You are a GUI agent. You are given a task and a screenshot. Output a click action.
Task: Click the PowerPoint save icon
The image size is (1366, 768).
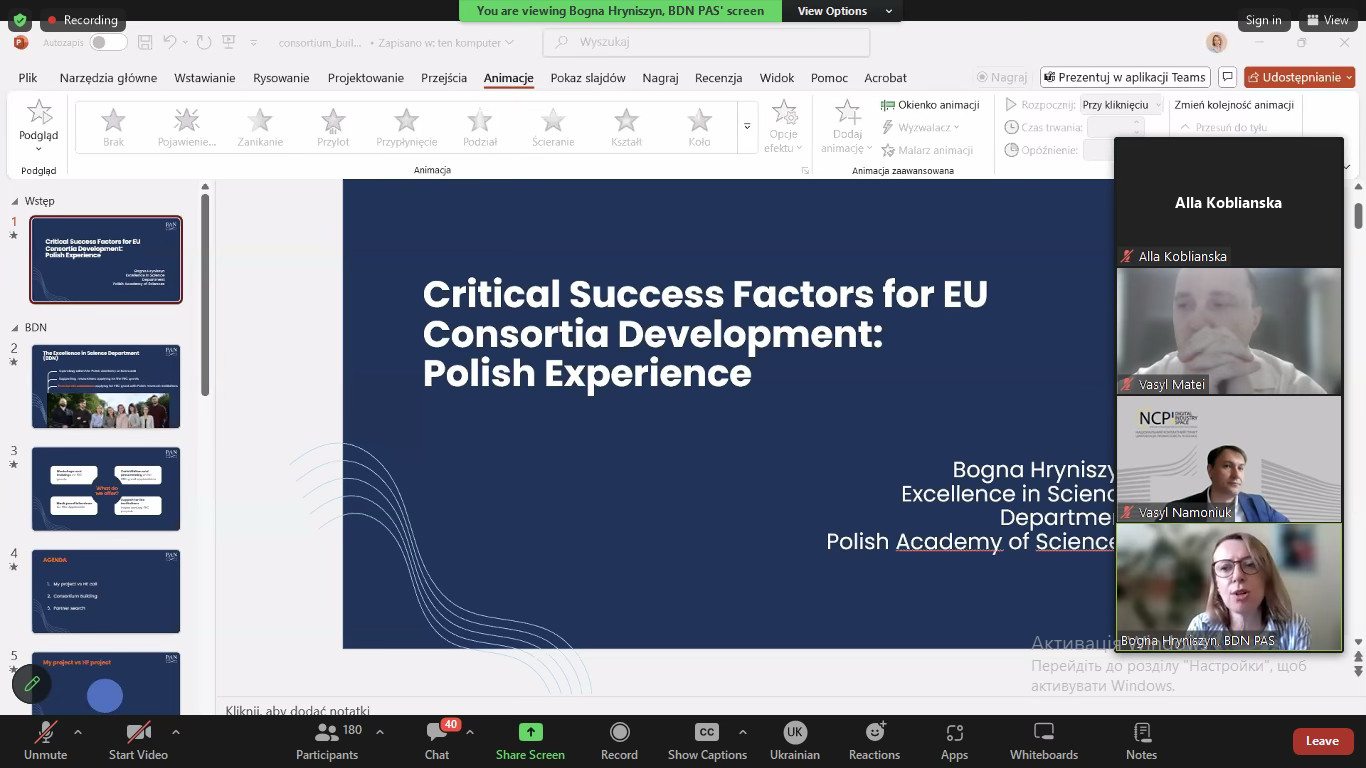(x=145, y=42)
